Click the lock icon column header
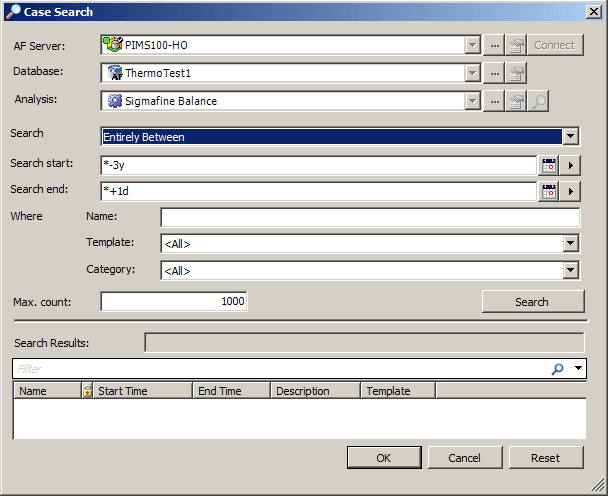Image resolution: width=608 pixels, height=496 pixels. tap(87, 390)
